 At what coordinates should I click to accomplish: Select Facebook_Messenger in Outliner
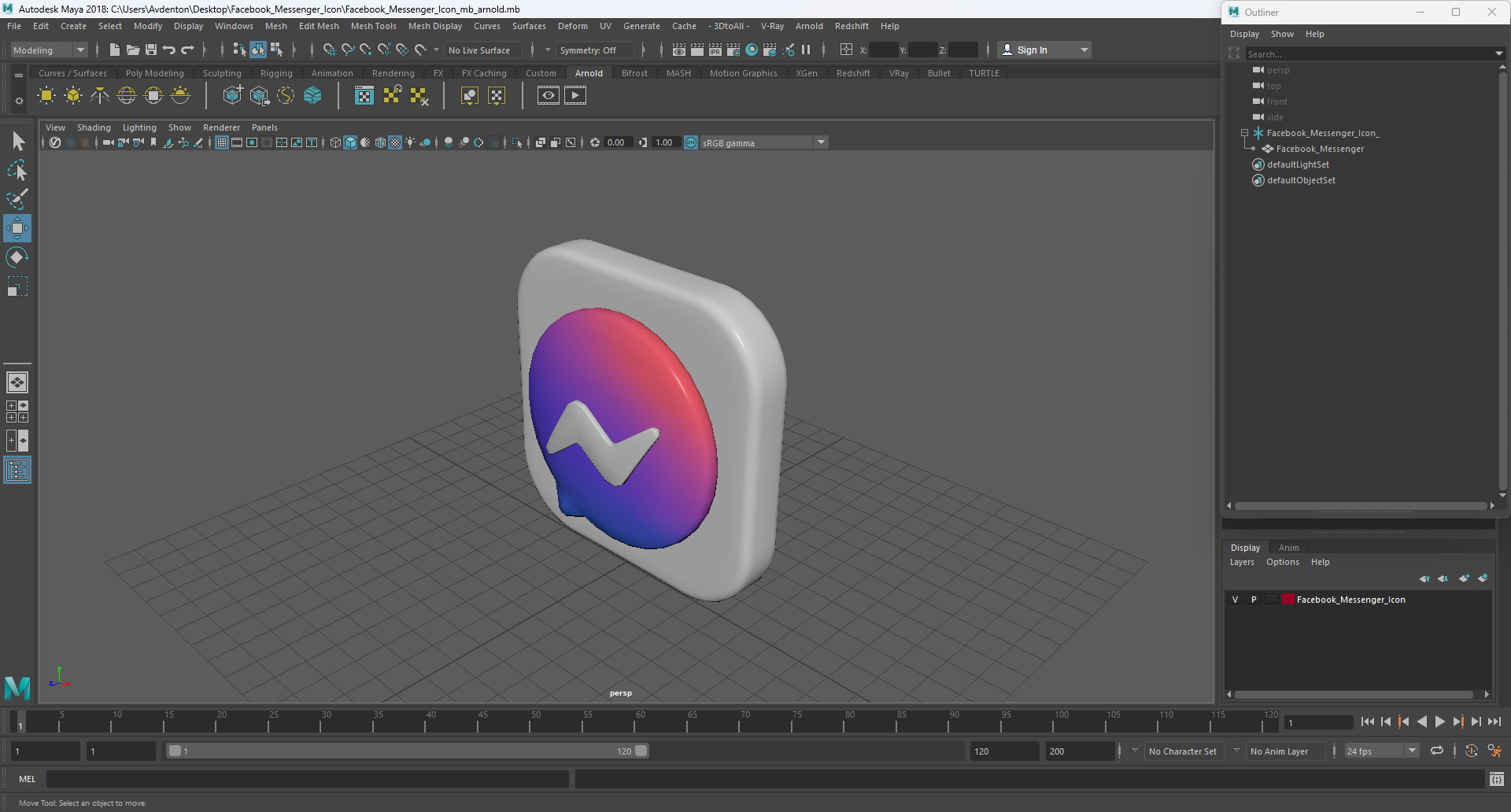1320,149
